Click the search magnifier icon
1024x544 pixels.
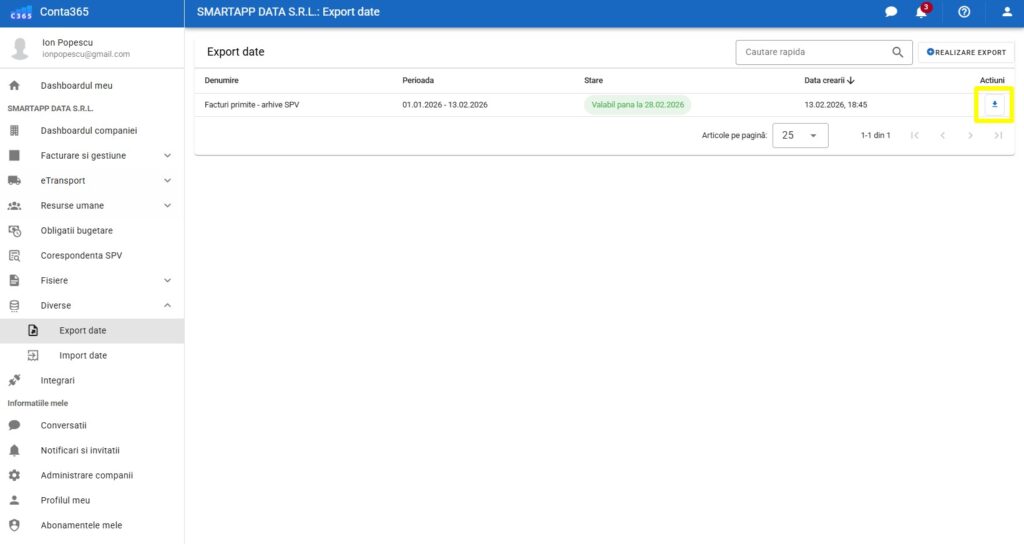[897, 52]
